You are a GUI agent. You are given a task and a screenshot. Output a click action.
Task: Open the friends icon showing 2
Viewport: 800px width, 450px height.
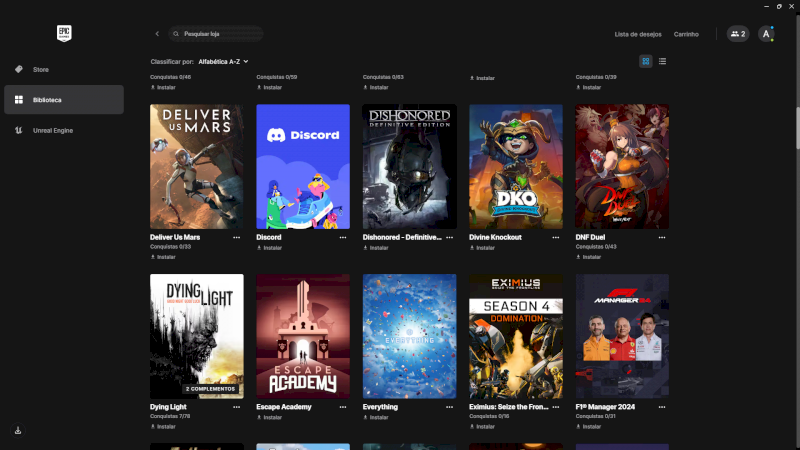tap(738, 34)
